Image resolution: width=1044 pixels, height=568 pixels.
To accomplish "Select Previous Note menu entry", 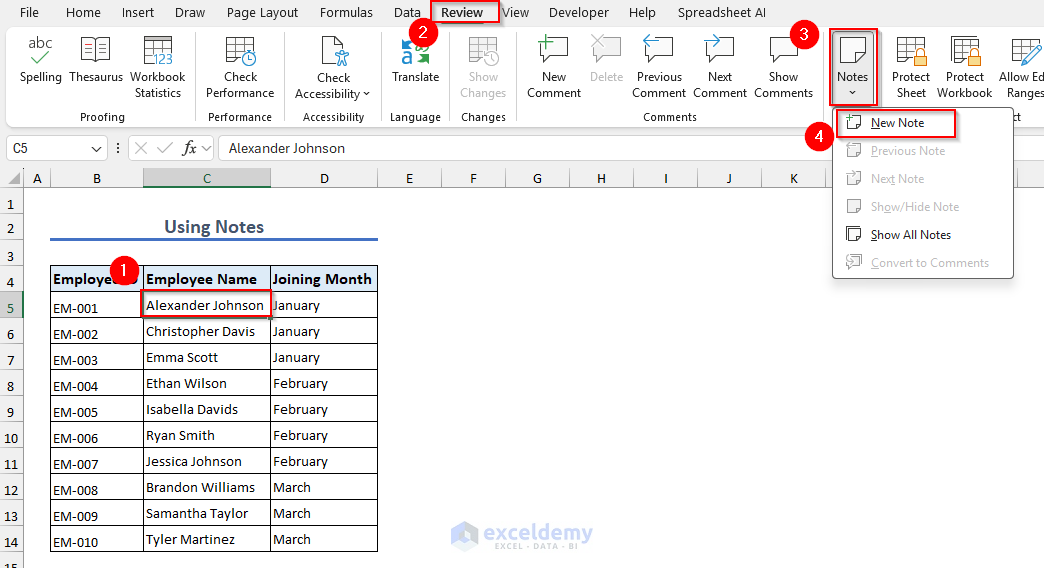I will 923,151.
